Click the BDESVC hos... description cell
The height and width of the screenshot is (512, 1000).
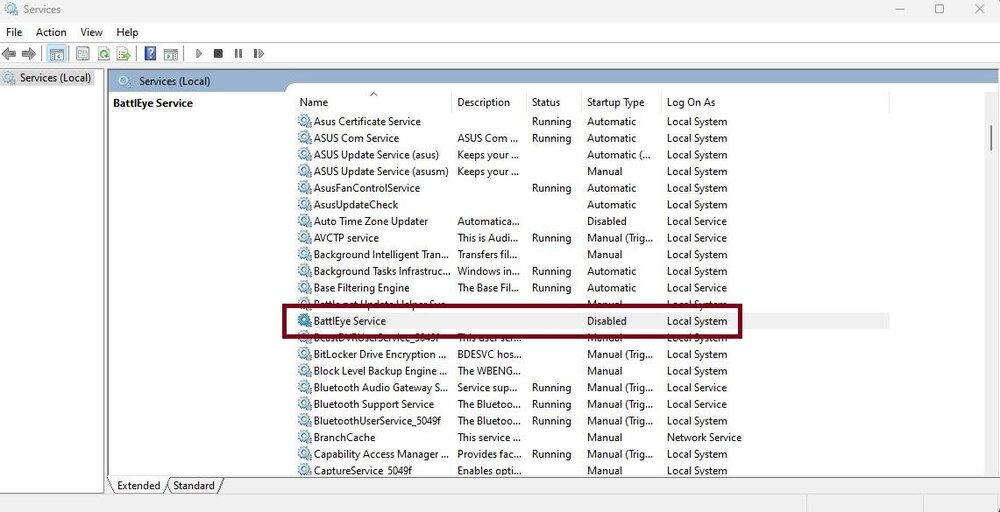click(x=489, y=354)
